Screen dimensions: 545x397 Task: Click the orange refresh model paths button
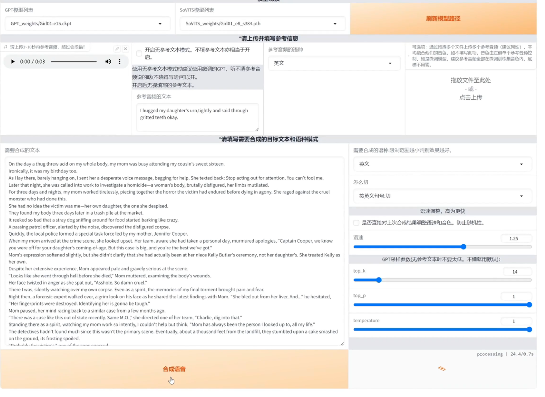(443, 18)
